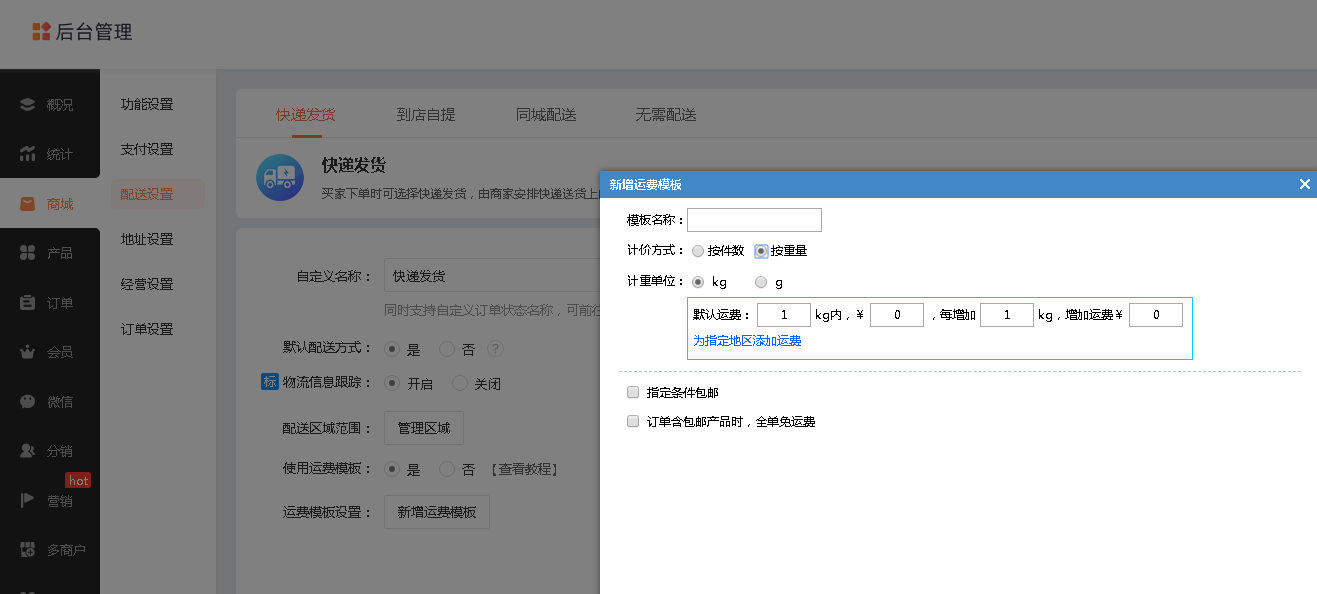Tick 订单含包邮产品时，全单免运费 checkbox
The height and width of the screenshot is (594, 1317).
pos(633,422)
